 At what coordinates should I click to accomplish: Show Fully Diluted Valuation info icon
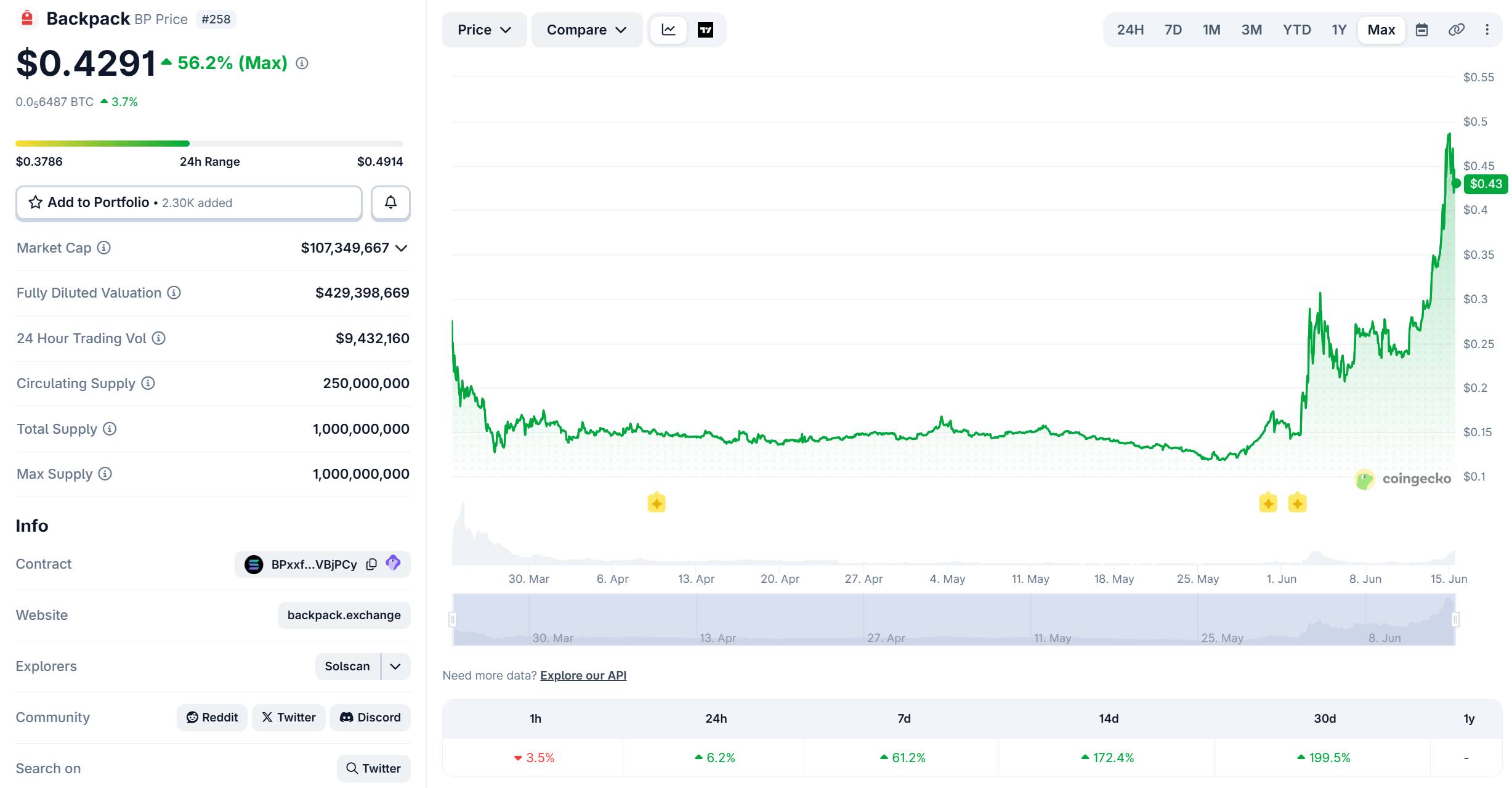(x=174, y=293)
